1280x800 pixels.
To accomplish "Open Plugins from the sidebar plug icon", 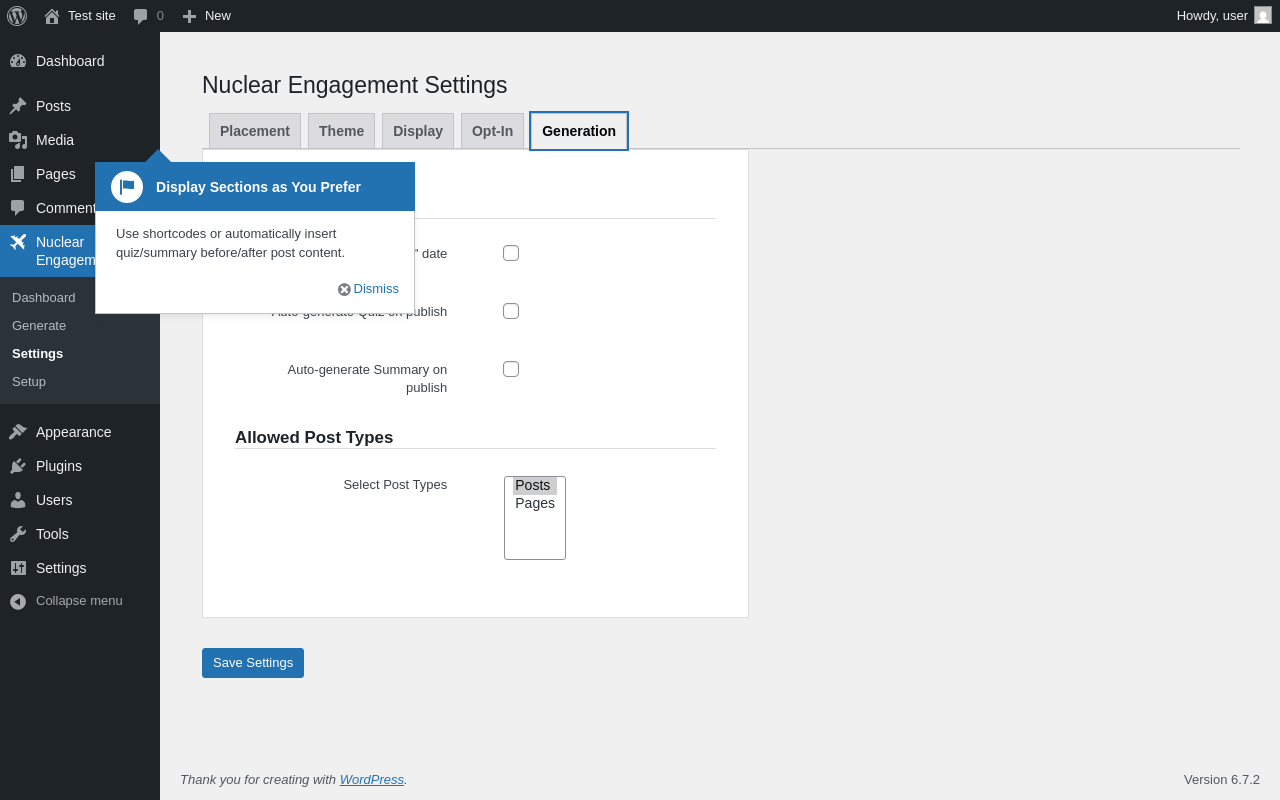I will click(x=18, y=466).
